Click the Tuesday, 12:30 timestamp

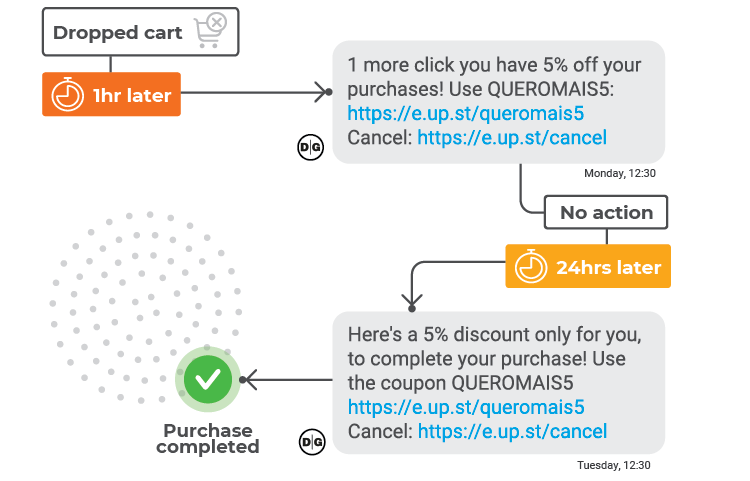click(x=614, y=465)
